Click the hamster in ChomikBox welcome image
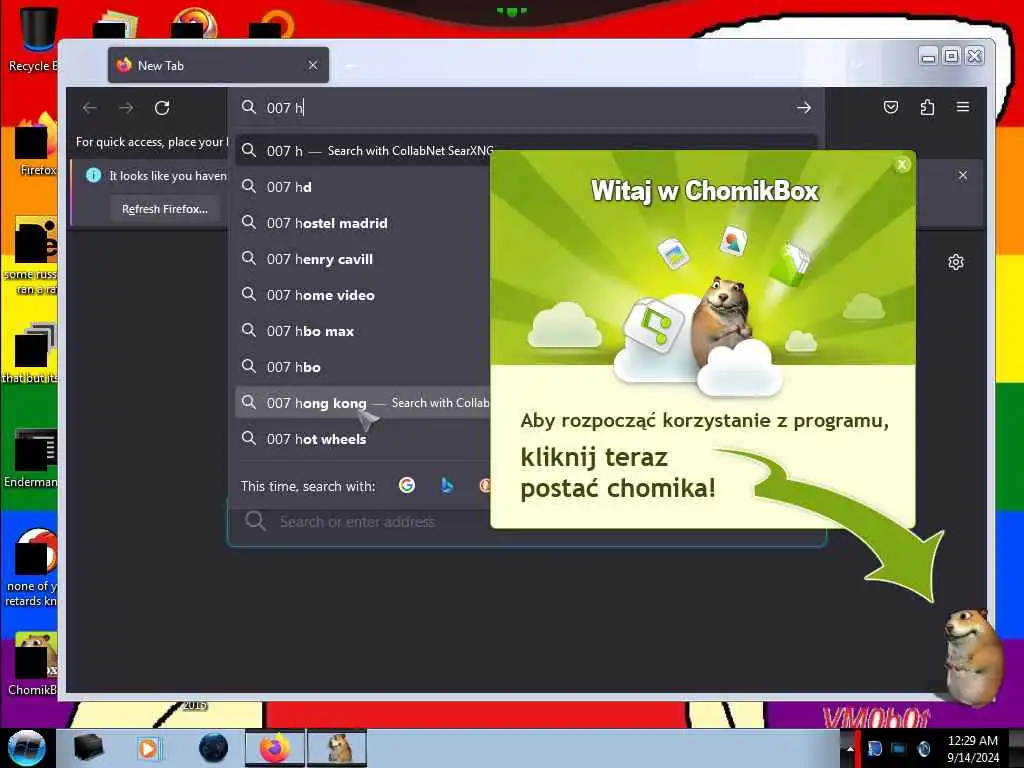This screenshot has width=1024, height=768. coord(721,320)
